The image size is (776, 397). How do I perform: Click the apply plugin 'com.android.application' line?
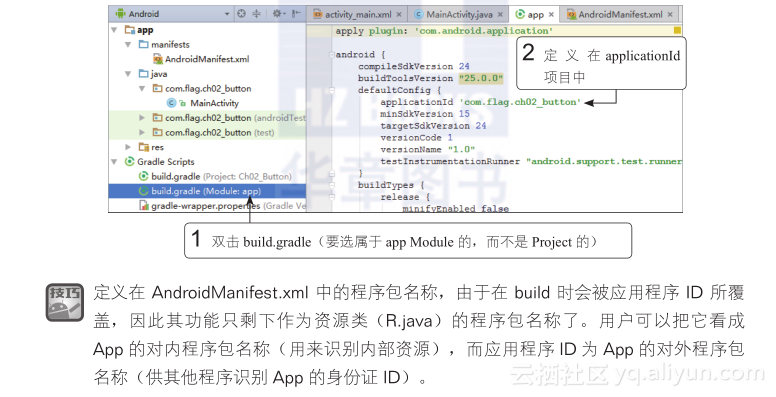[444, 31]
